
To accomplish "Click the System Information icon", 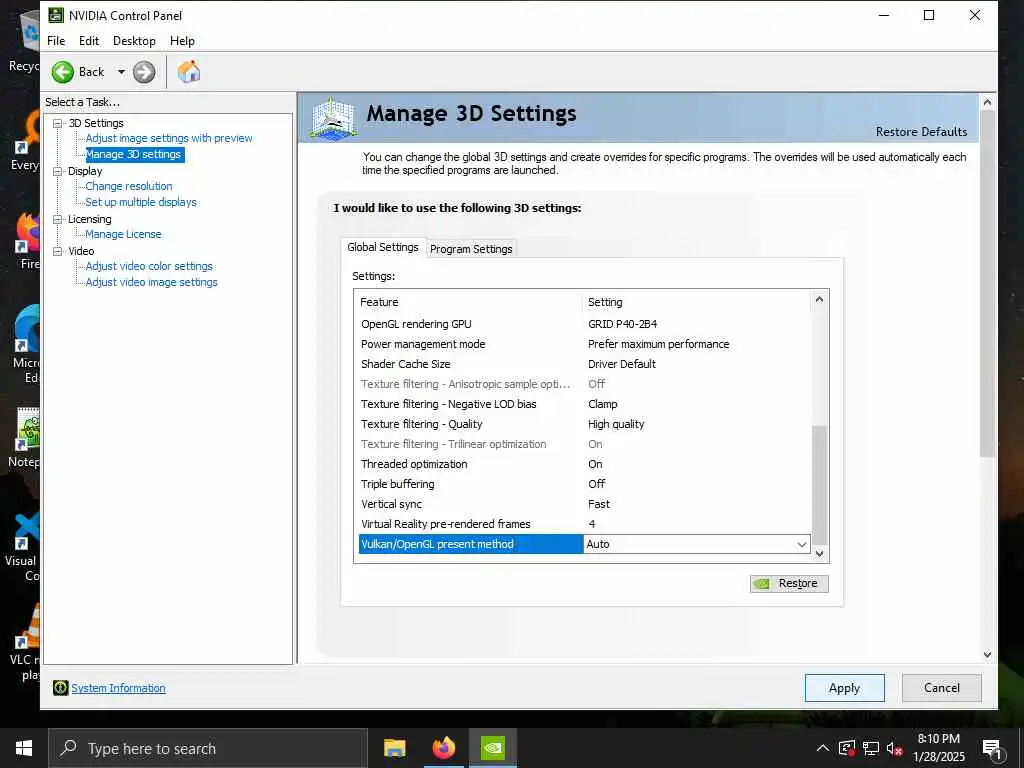I will pyautogui.click(x=60, y=688).
